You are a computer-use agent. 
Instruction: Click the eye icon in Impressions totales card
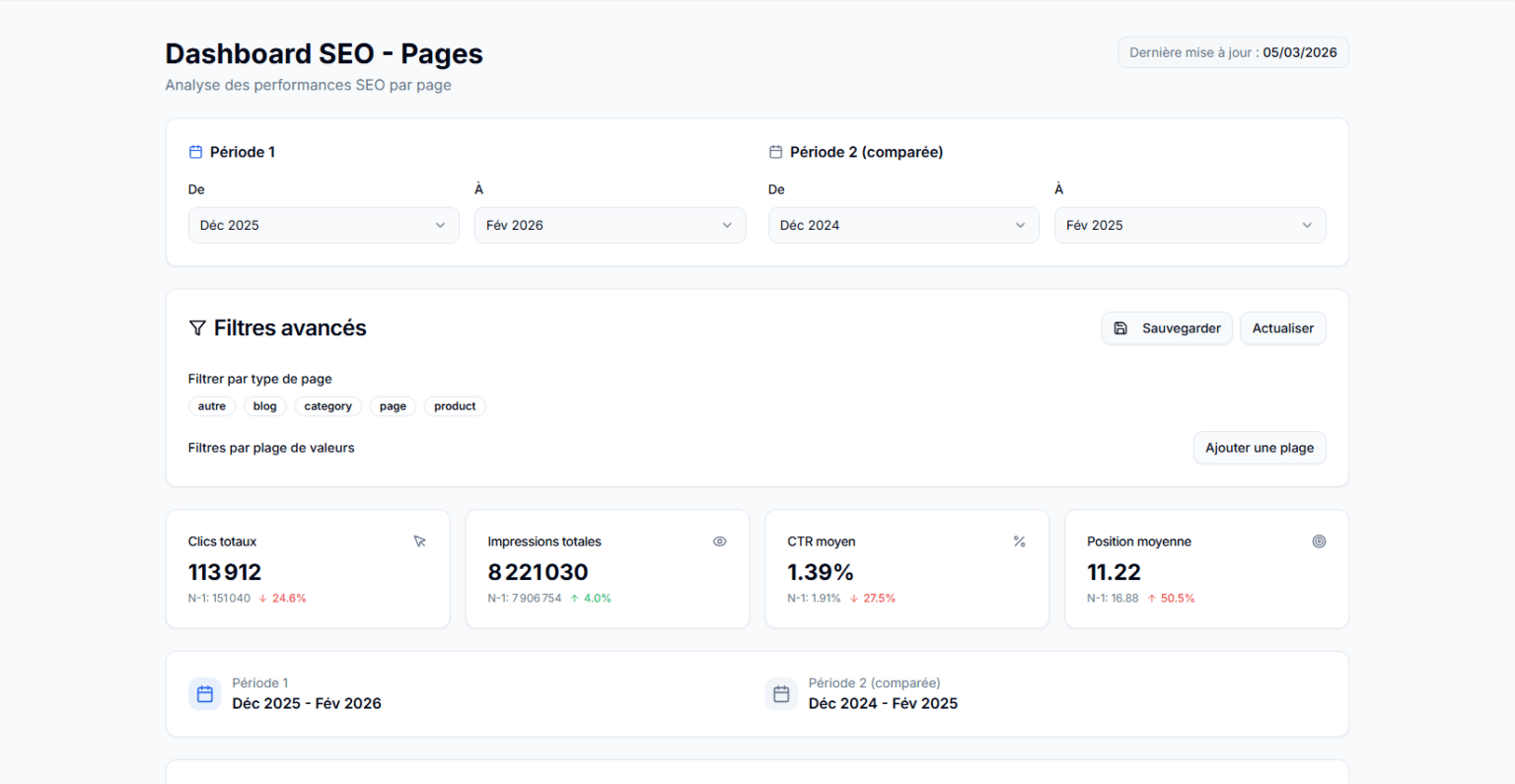[720, 541]
